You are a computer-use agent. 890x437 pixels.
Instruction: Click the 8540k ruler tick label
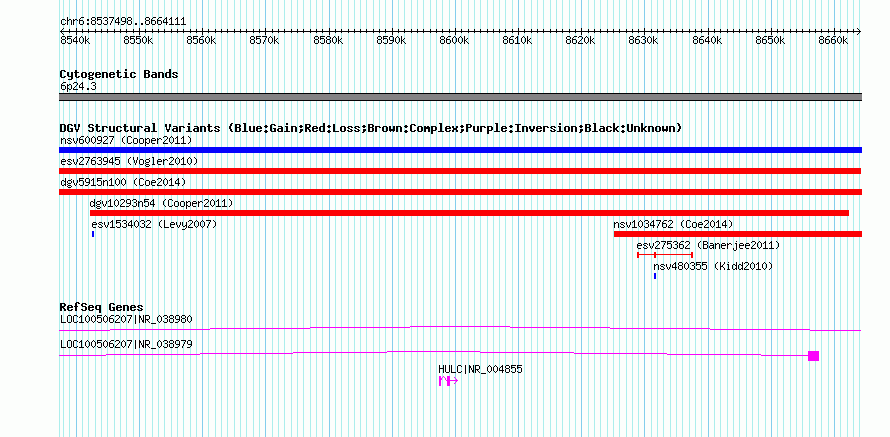click(74, 41)
